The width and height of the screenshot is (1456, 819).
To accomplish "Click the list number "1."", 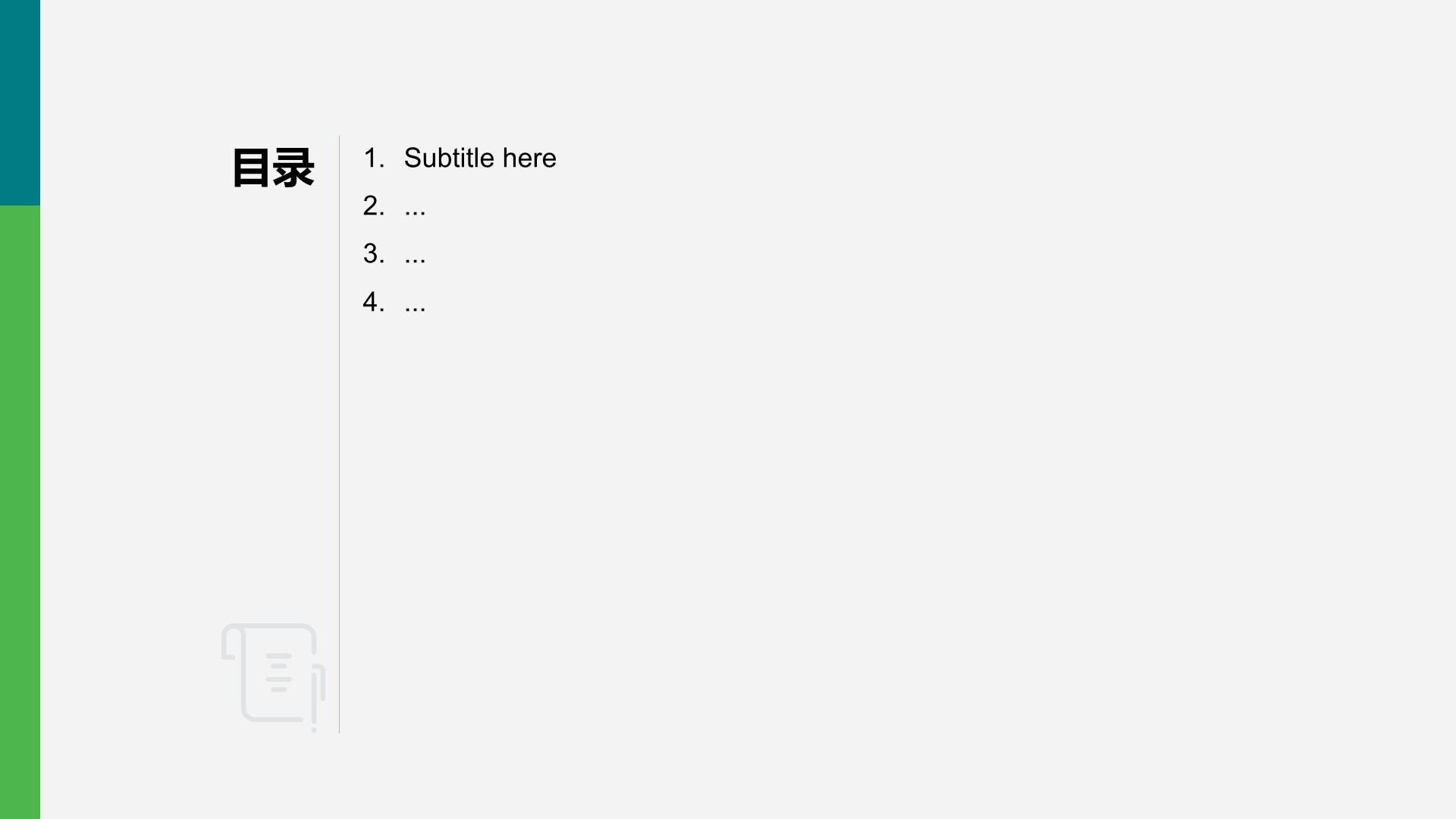I will point(373,158).
